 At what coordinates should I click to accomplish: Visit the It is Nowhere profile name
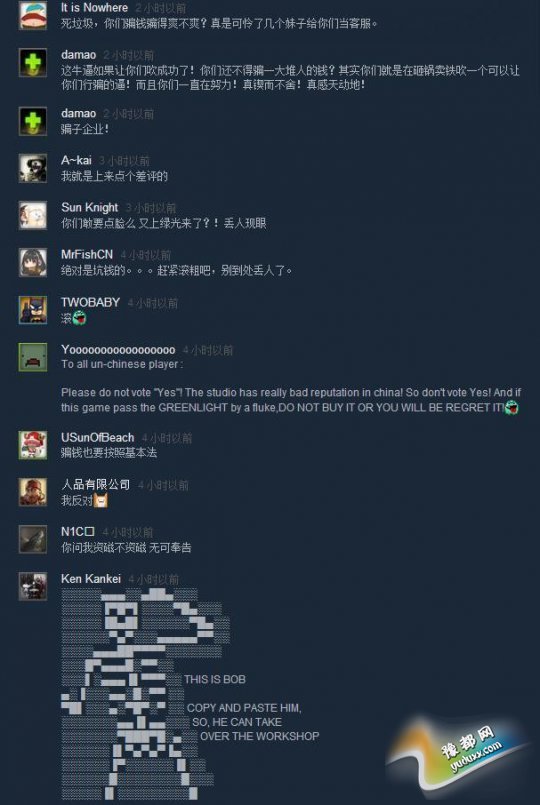(x=94, y=8)
